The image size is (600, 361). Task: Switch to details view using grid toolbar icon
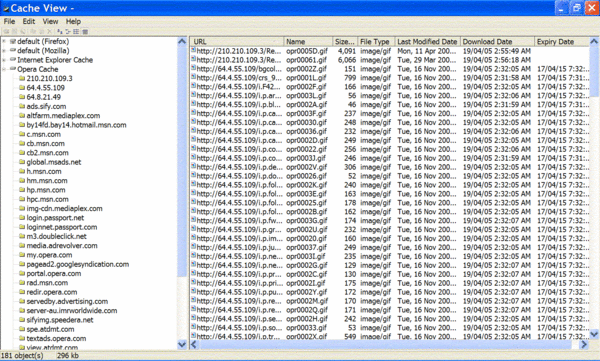point(76,32)
